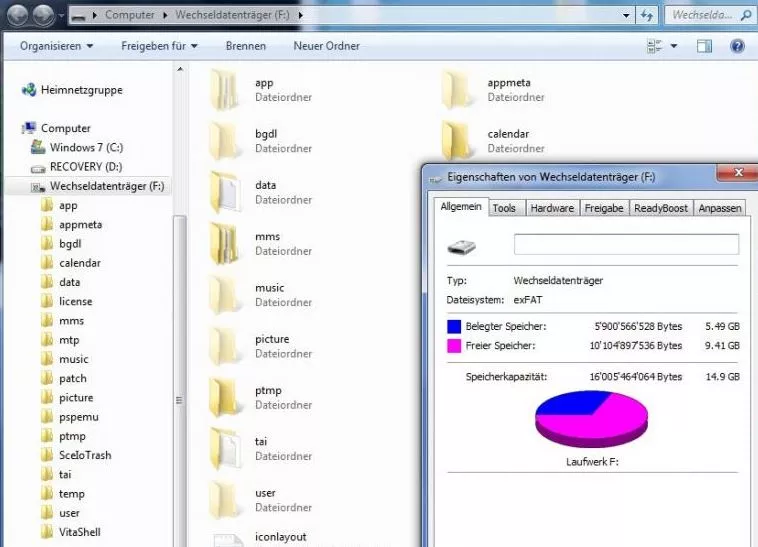
Task: Switch to the ReadyBoost tab
Action: point(660,208)
